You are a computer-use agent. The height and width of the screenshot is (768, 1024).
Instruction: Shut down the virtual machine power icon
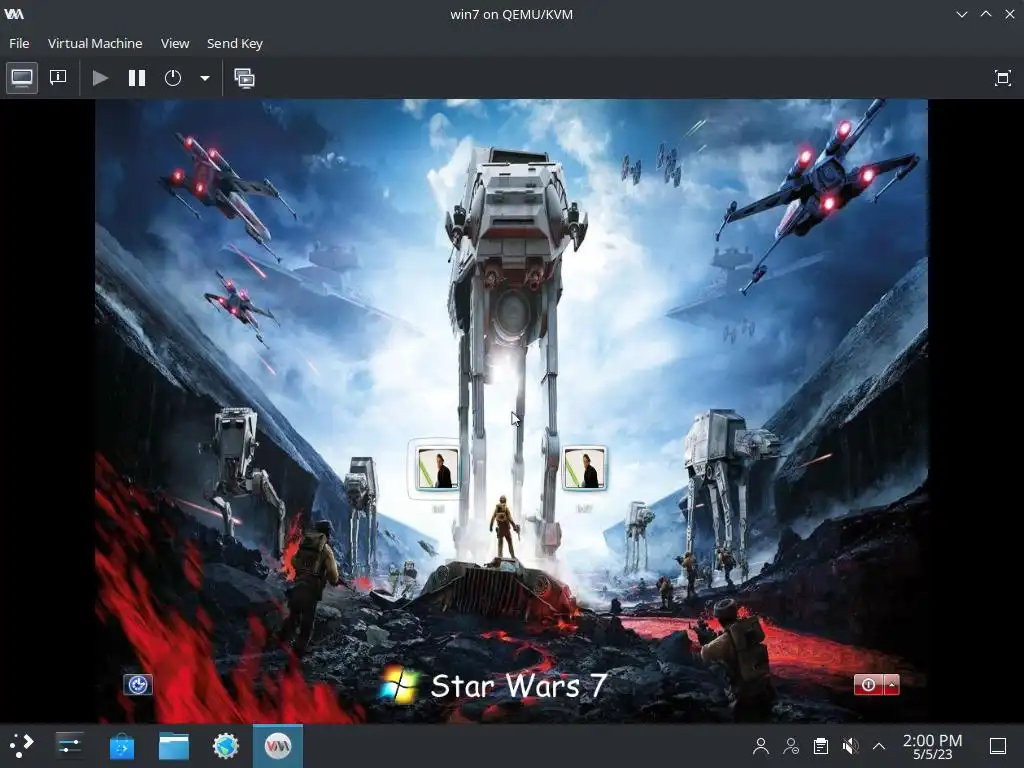[x=172, y=78]
